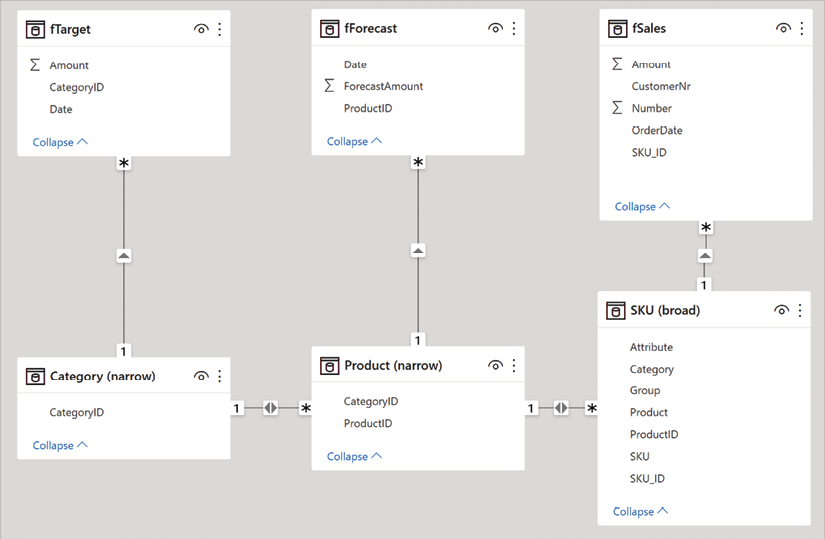The width and height of the screenshot is (825, 539).
Task: Collapse the fForecast table card
Action: pyautogui.click(x=354, y=141)
